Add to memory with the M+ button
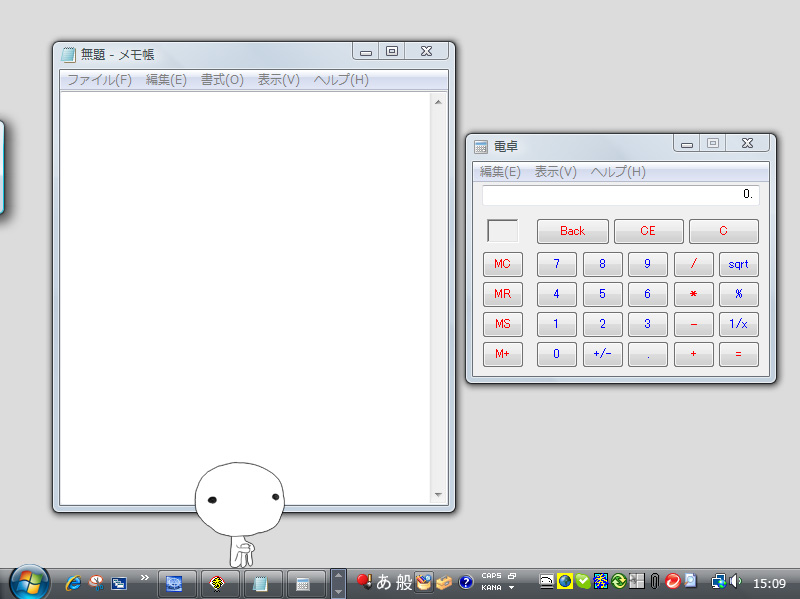 [x=503, y=354]
